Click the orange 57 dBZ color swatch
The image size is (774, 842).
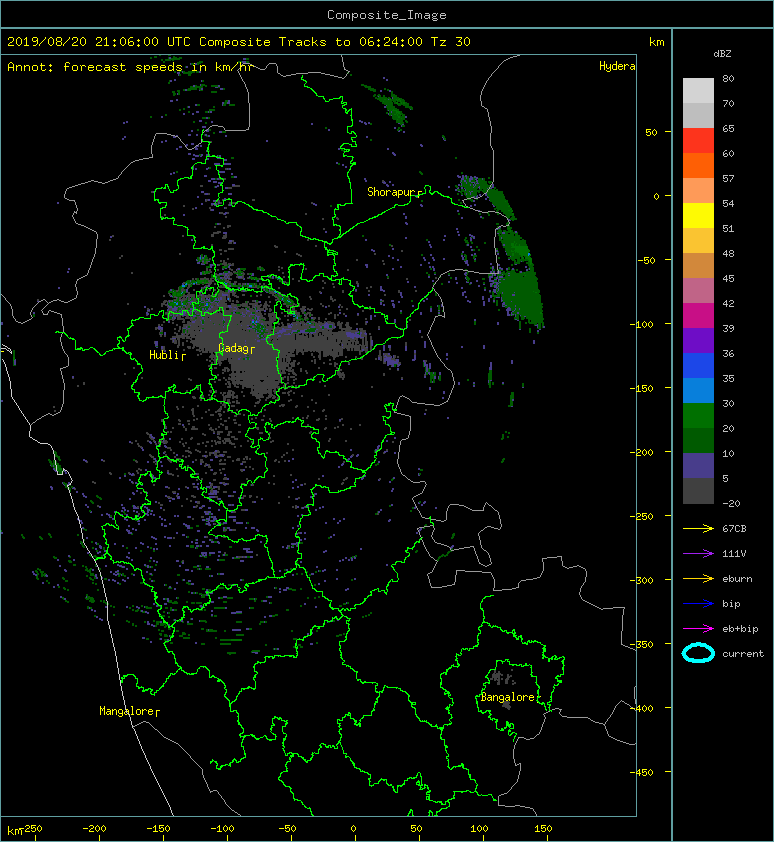(698, 166)
